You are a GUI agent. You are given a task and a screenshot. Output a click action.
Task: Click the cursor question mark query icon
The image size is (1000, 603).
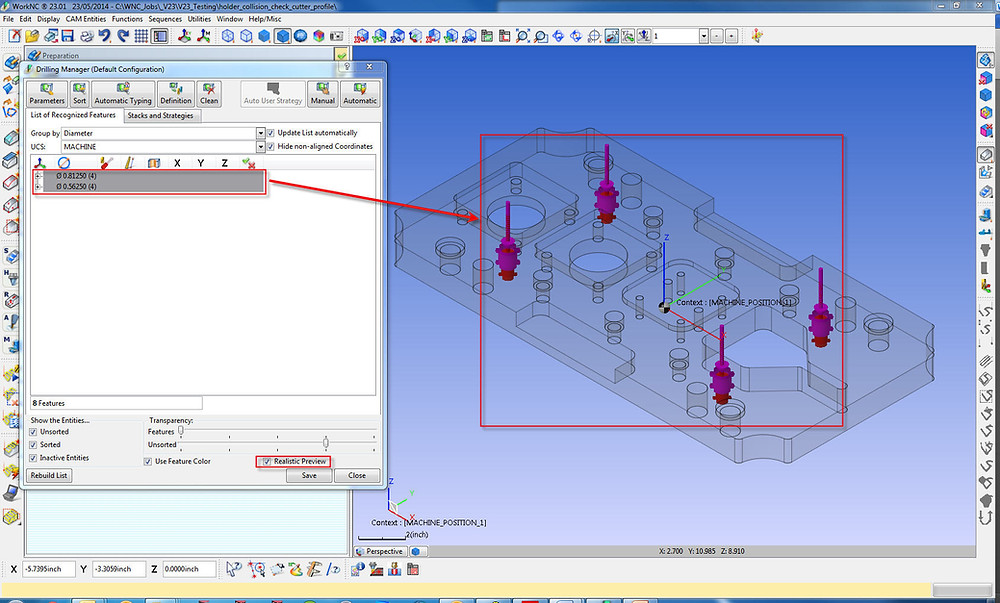tap(234, 569)
